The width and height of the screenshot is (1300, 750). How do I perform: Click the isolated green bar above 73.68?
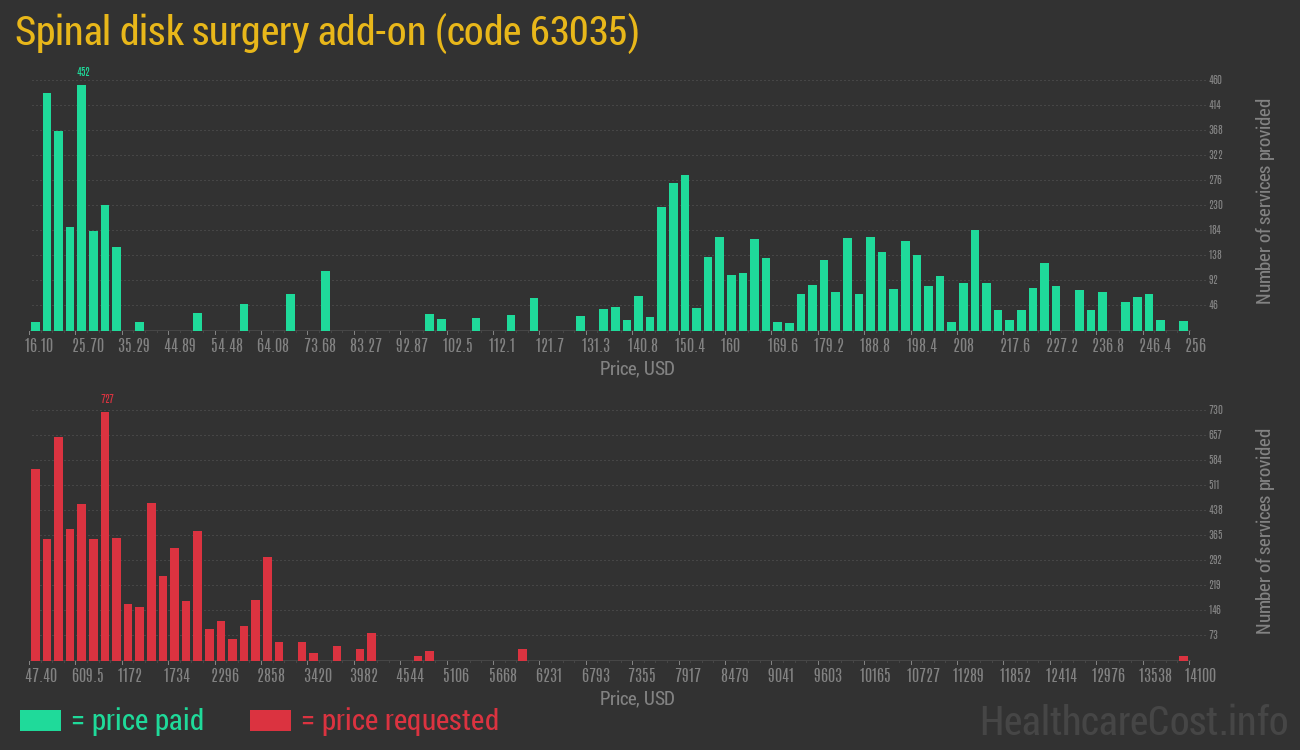pyautogui.click(x=325, y=300)
